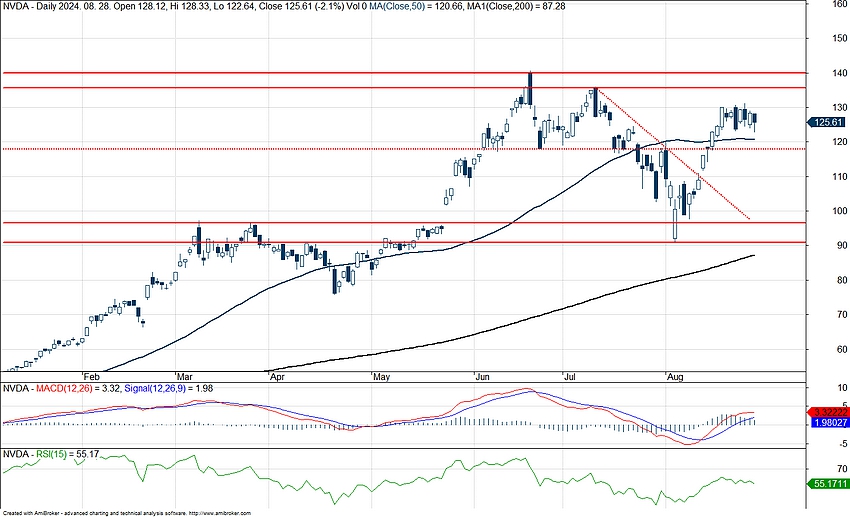Click the 60 price axis label

click(x=842, y=350)
